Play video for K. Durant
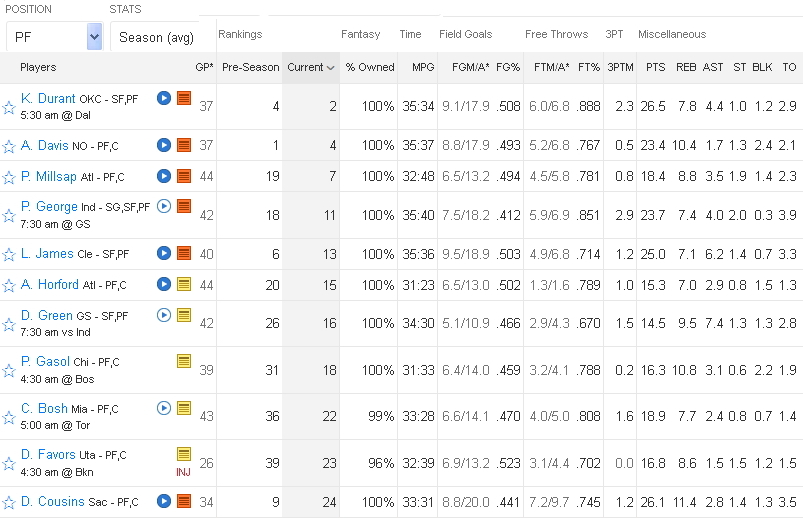Image resolution: width=803 pixels, height=518 pixels. tap(164, 99)
